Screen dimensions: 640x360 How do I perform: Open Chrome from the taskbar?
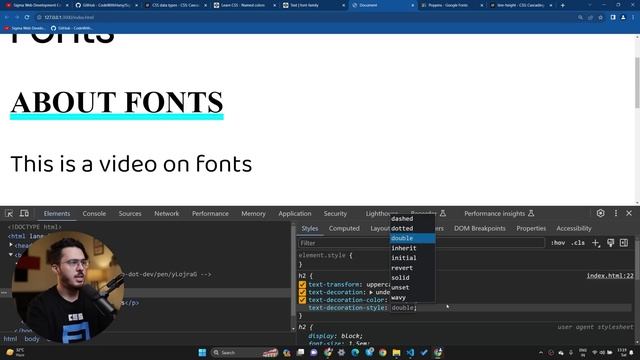382,352
